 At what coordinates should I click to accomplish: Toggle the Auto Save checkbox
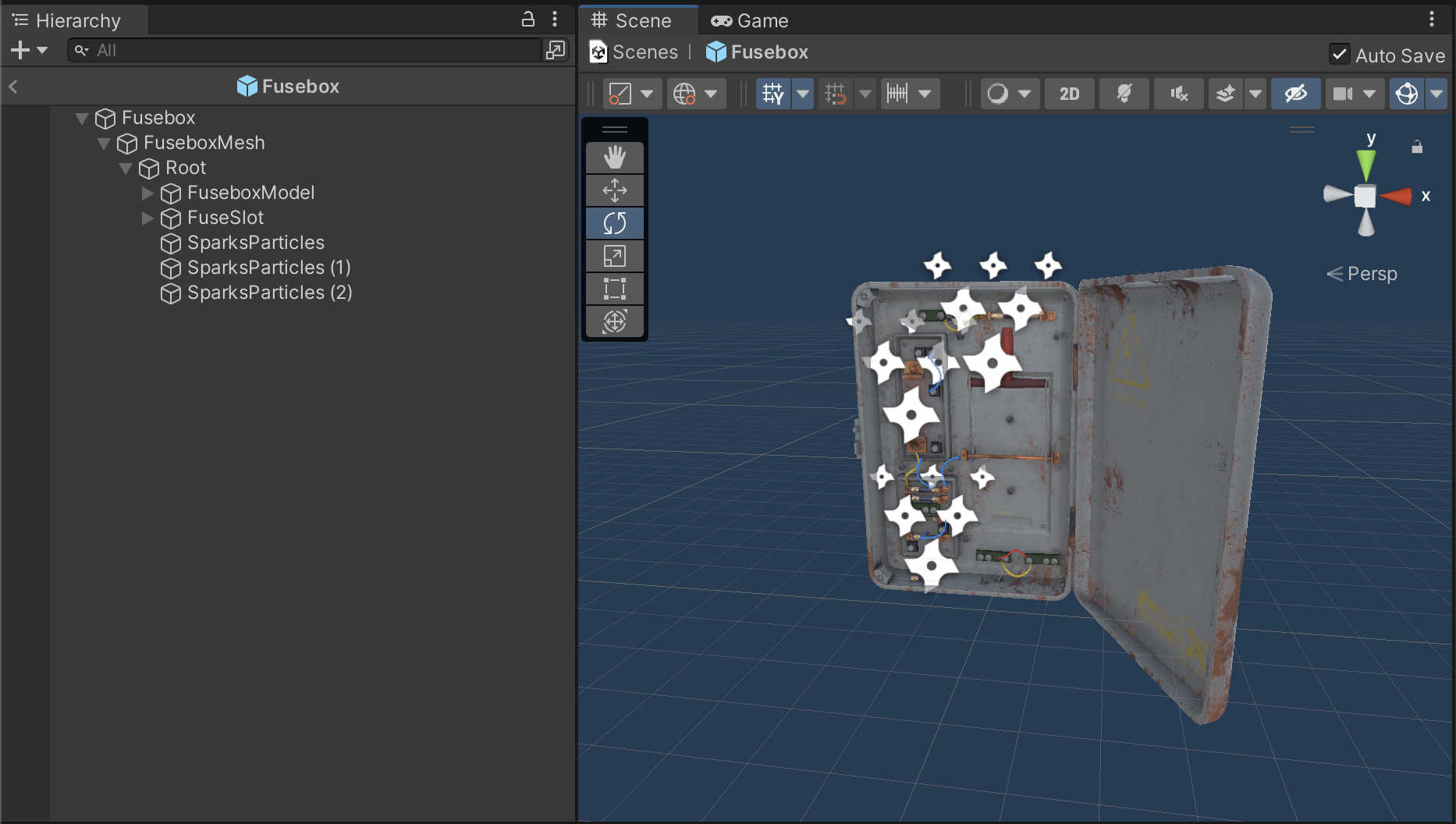pyautogui.click(x=1339, y=55)
